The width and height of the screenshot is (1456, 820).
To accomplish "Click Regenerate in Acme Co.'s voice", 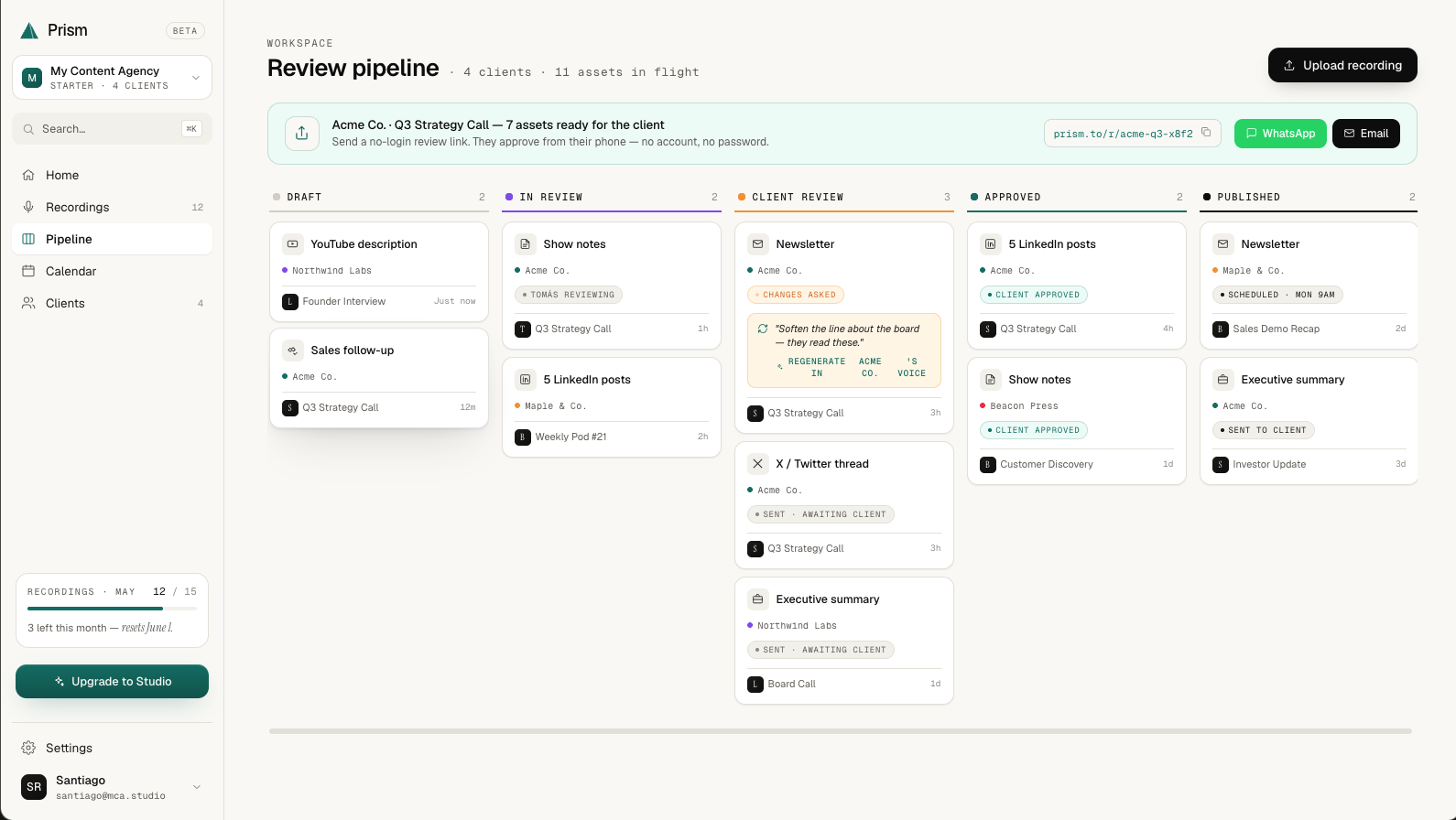I will tap(852, 367).
